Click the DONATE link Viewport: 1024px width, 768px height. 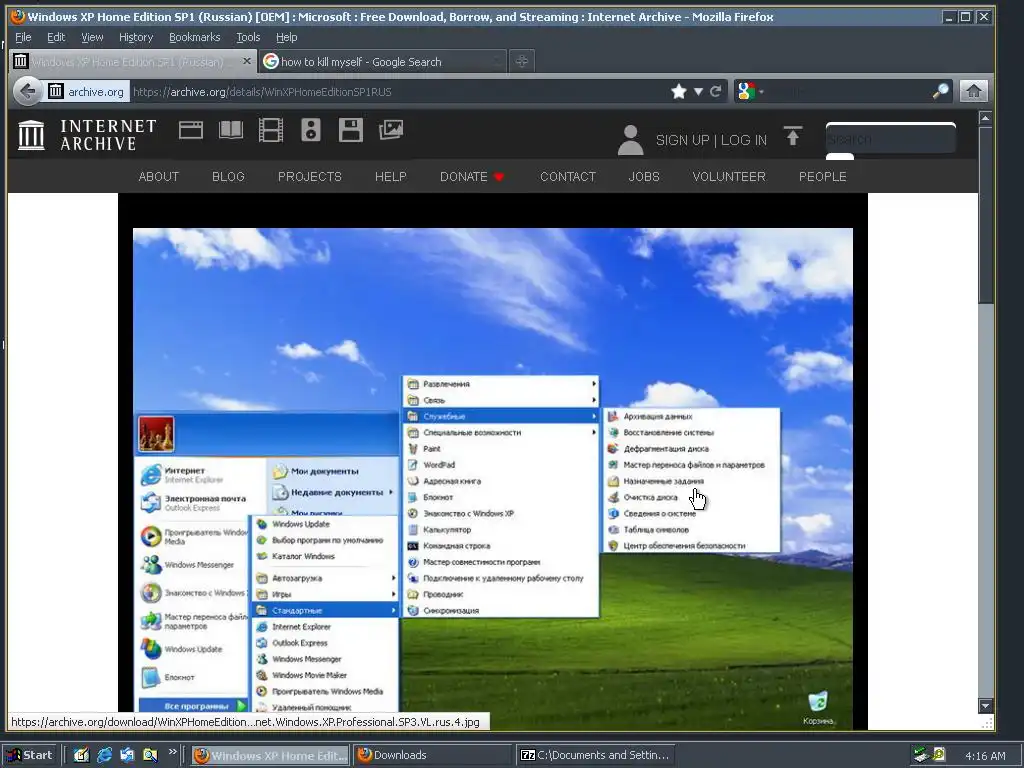[x=464, y=176]
